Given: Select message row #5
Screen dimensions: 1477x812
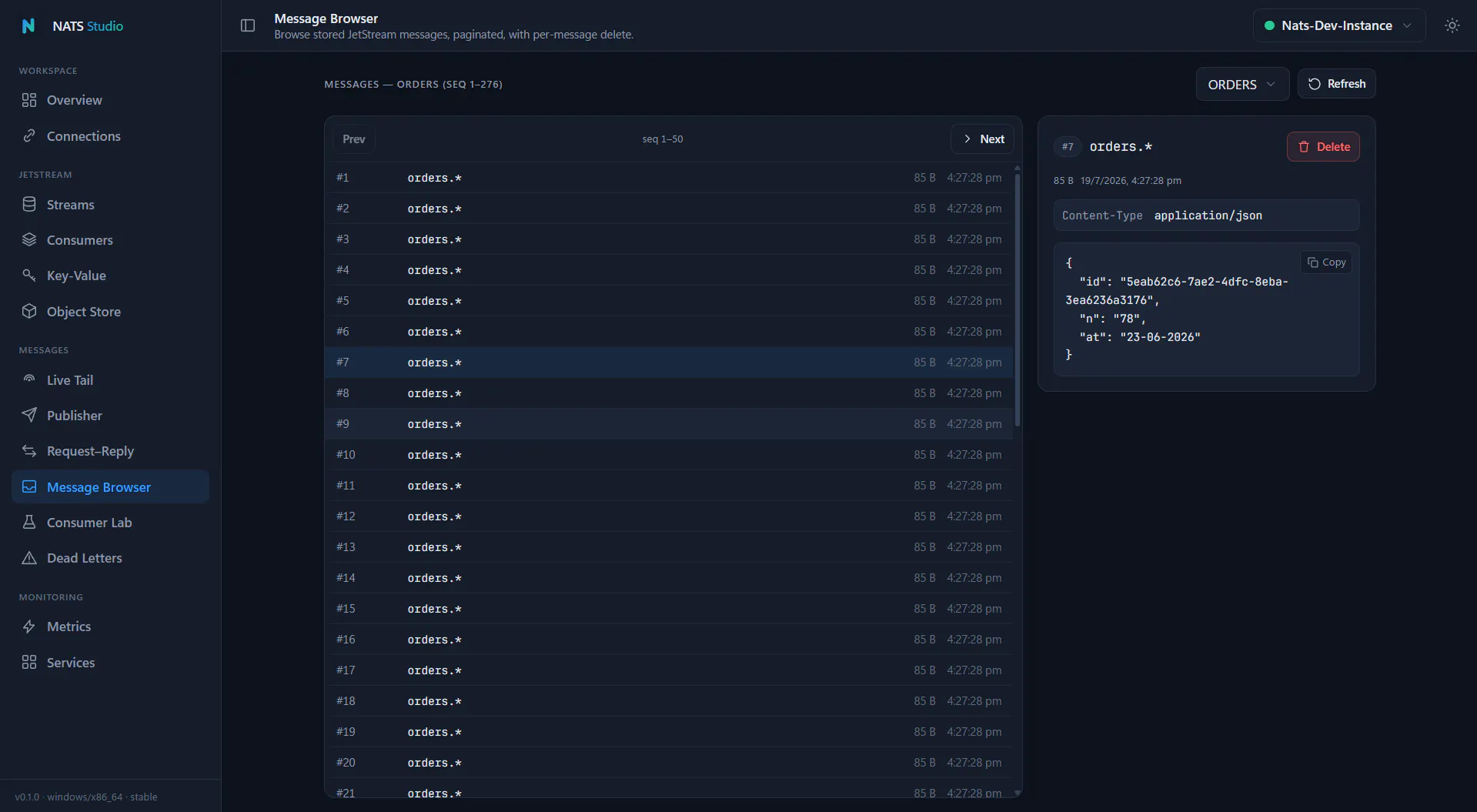Looking at the screenshot, I should (669, 300).
